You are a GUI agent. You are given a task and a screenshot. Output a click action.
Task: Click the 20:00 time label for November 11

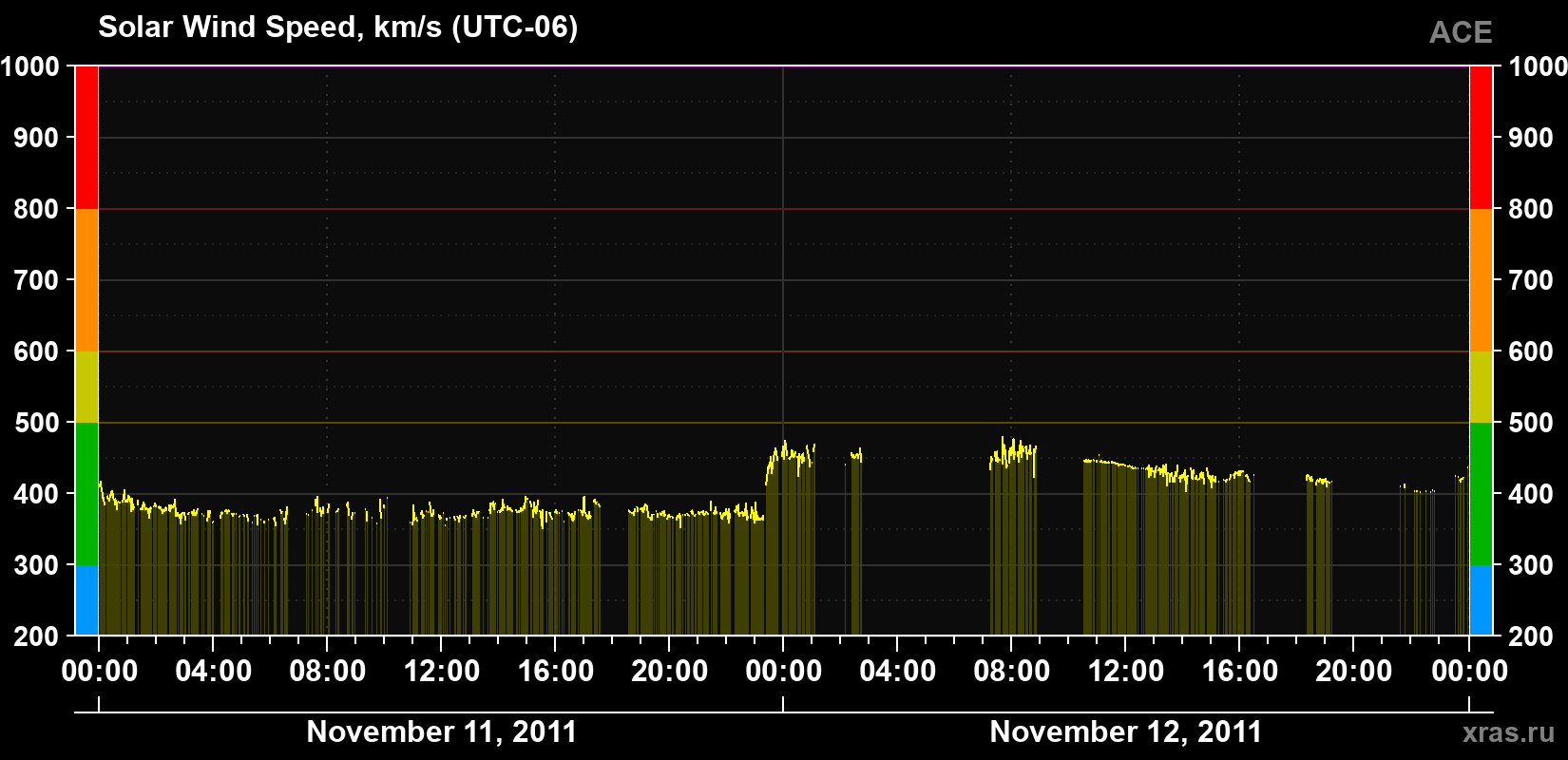point(670,672)
